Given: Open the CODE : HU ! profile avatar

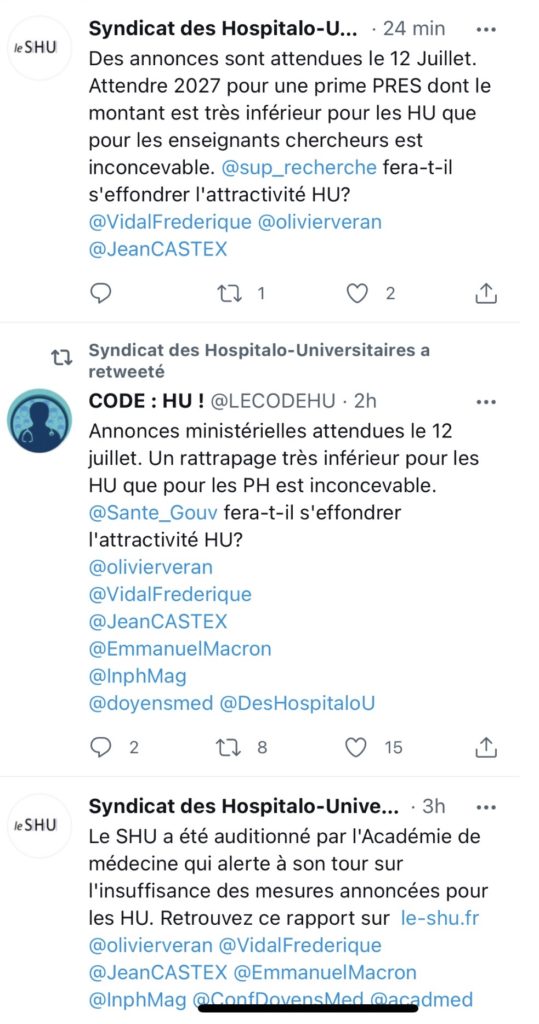Looking at the screenshot, I should click(x=39, y=421).
